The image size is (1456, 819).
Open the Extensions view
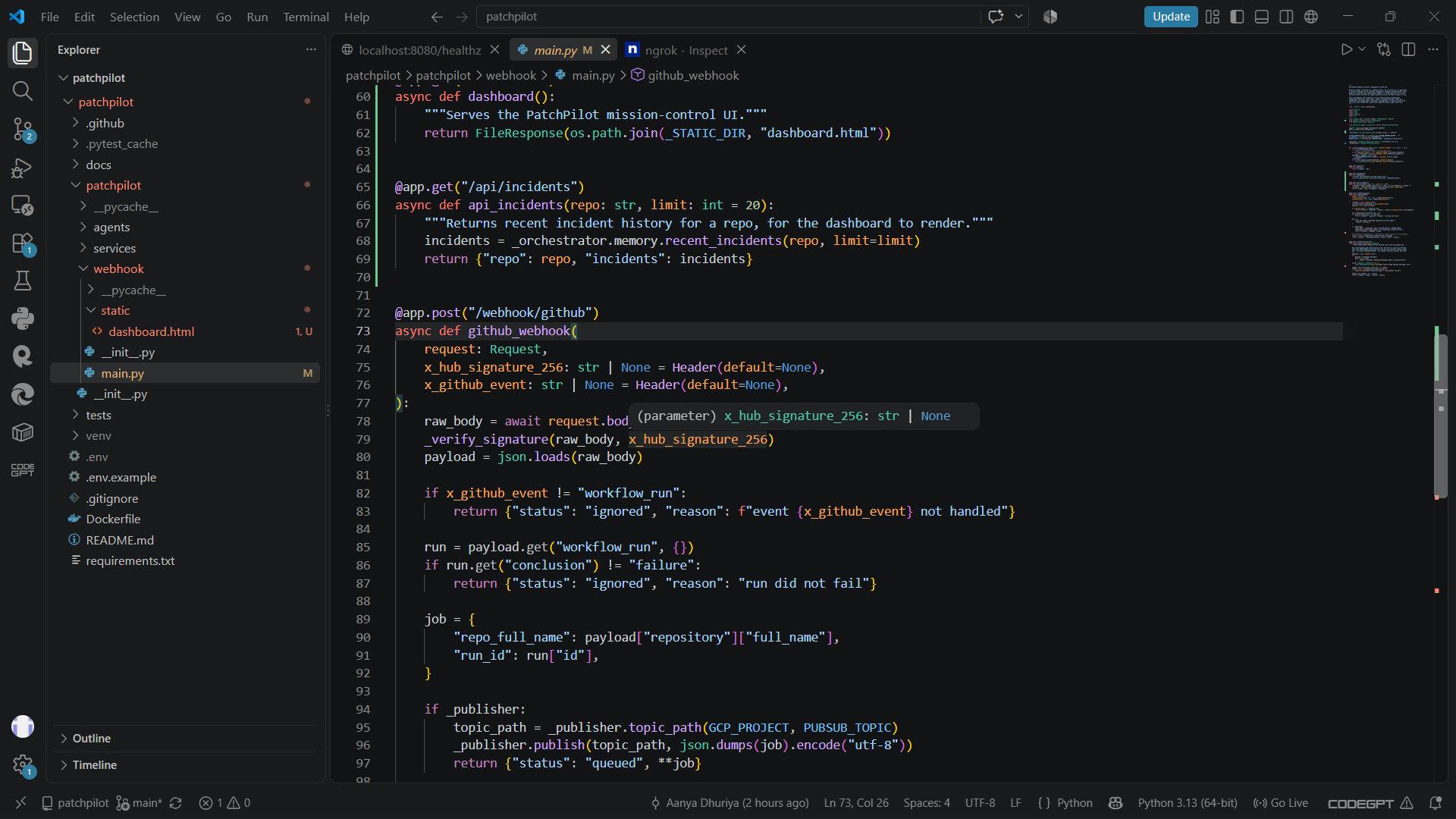point(23,243)
